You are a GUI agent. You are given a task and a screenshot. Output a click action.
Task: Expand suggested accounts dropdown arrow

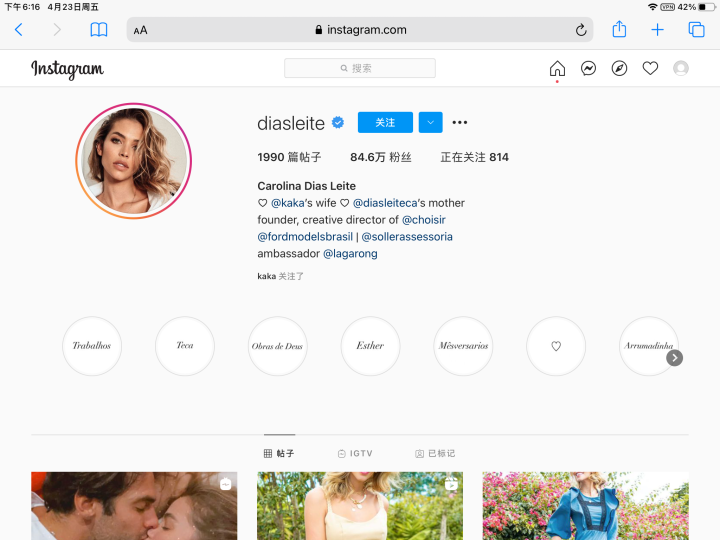430,123
